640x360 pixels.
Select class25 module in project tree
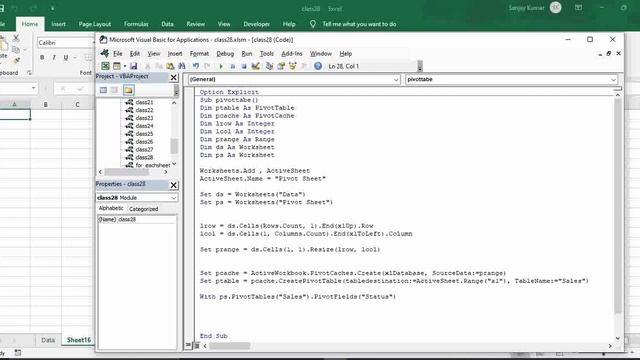click(144, 133)
